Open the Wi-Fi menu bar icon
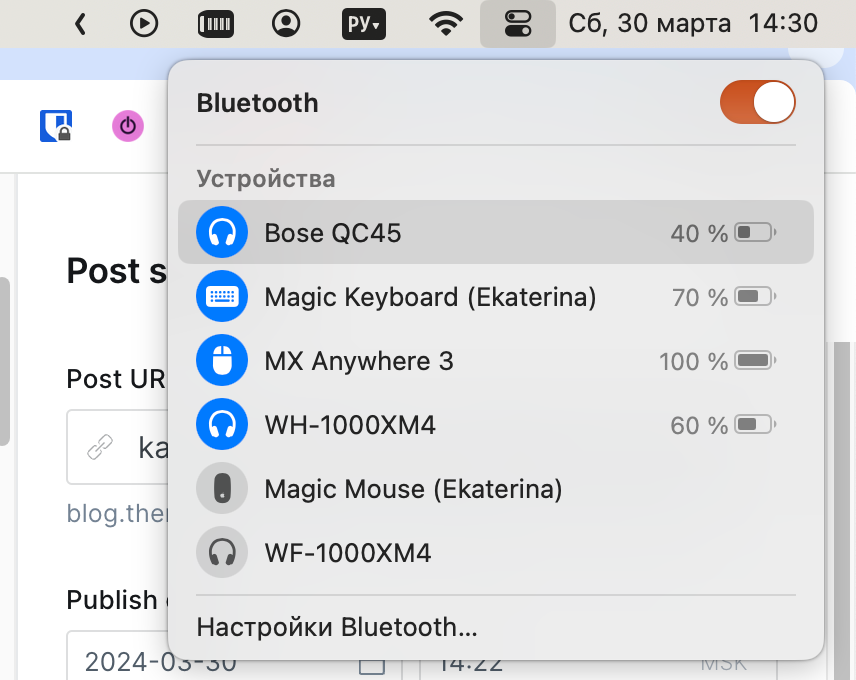 click(x=446, y=24)
